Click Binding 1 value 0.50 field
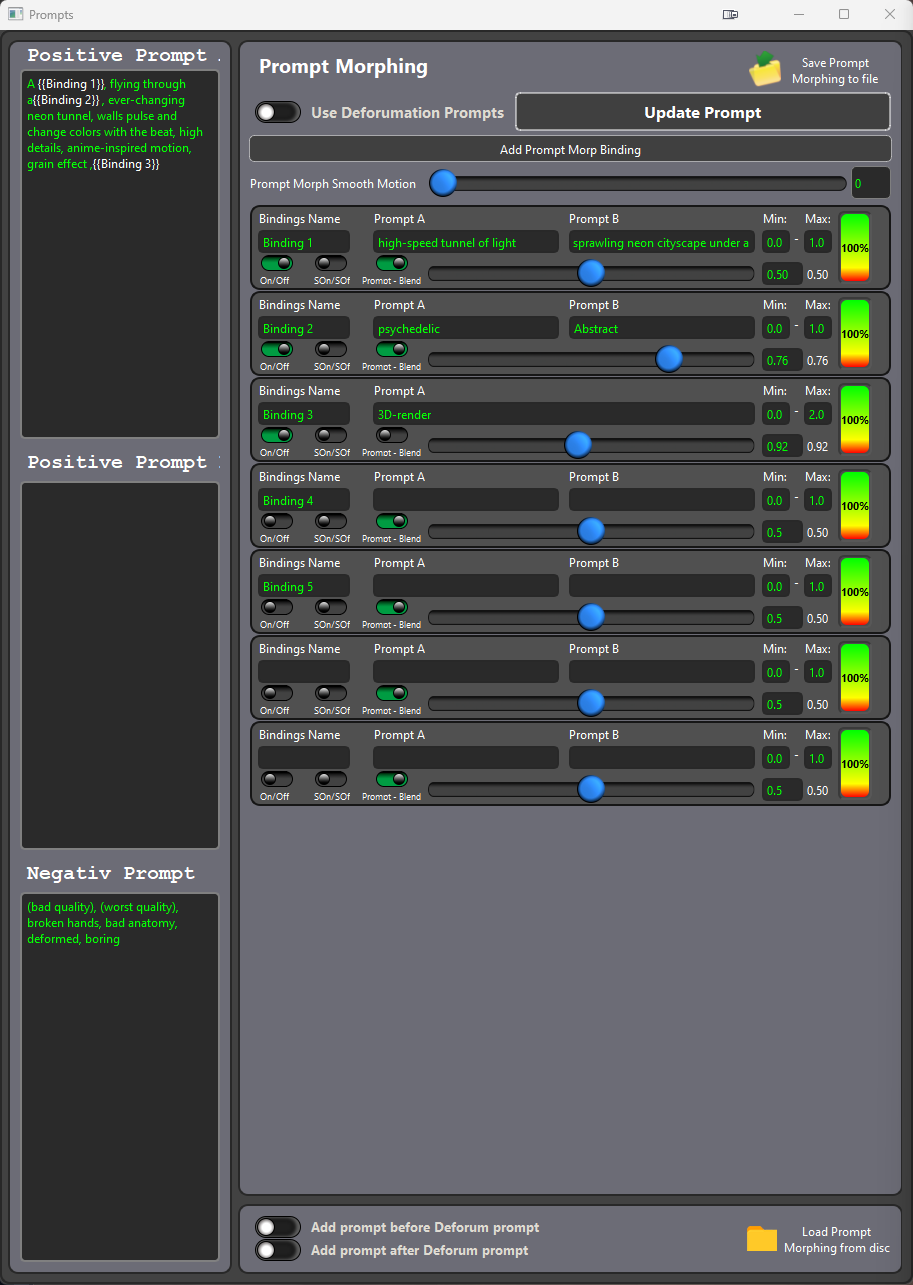The height and width of the screenshot is (1285, 913). coord(782,274)
